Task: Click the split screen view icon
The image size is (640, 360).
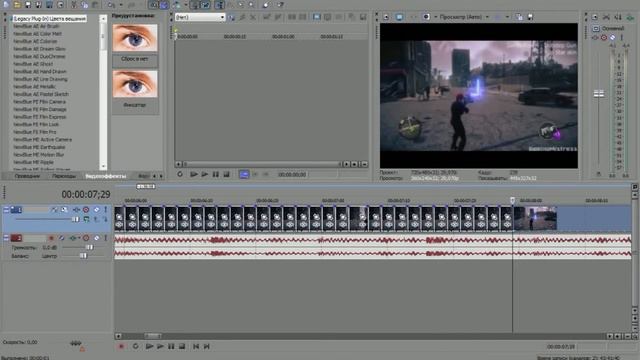Action: pos(426,17)
